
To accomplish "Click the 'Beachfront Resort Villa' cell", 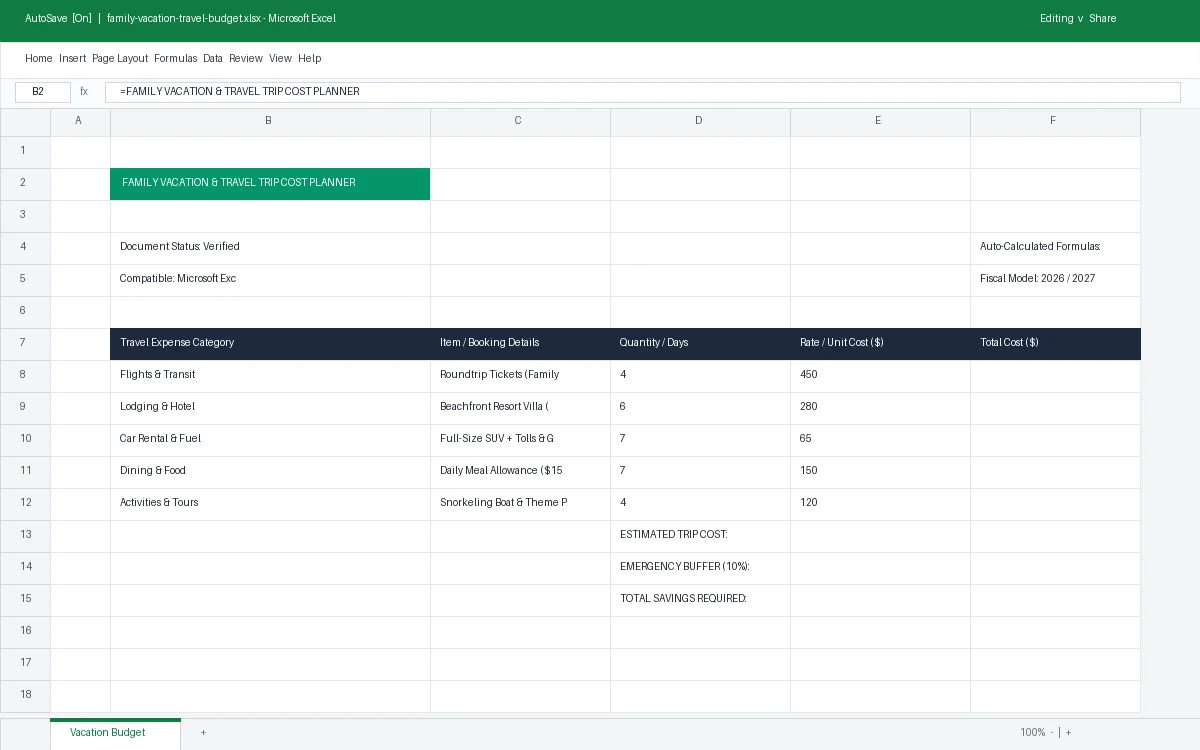I will (520, 408).
